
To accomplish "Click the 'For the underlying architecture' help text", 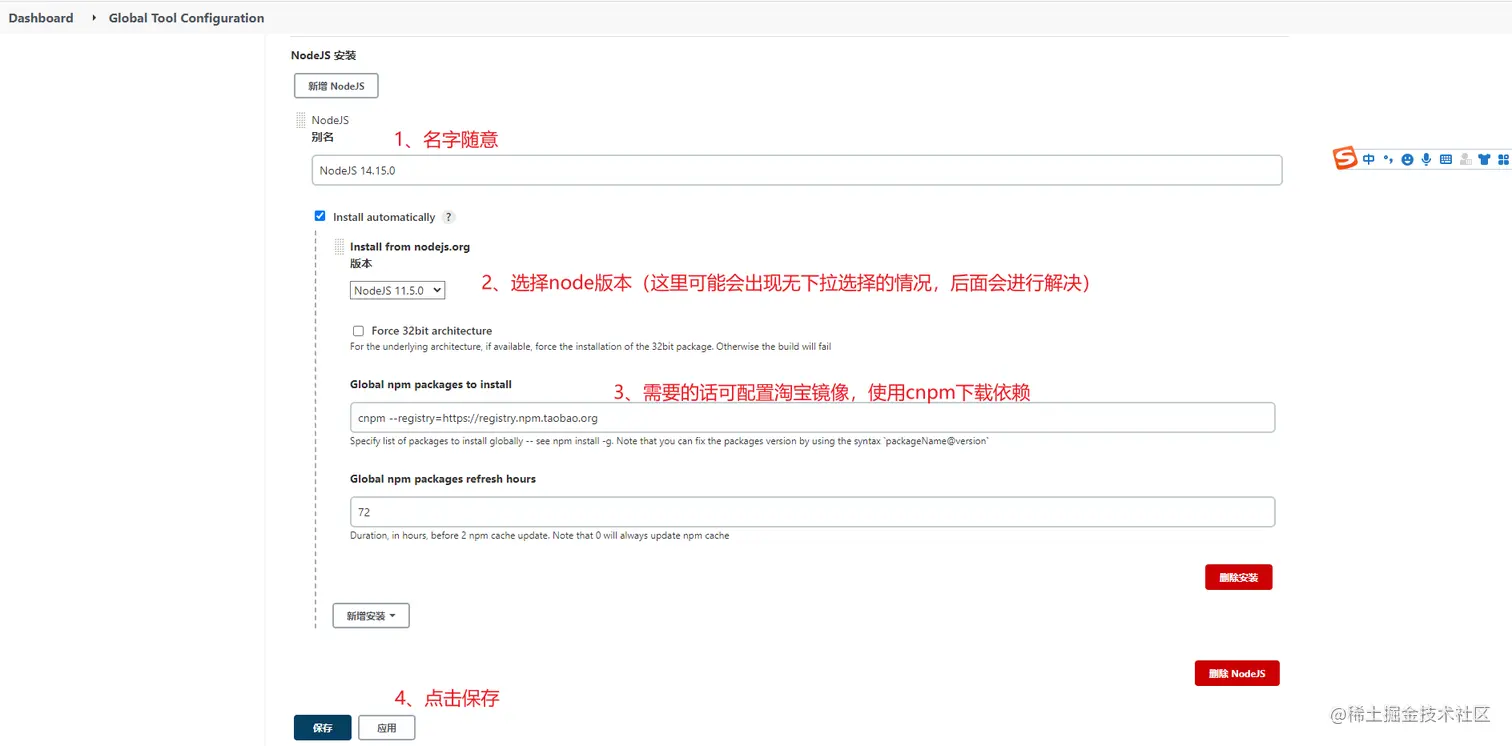I will 591,347.
